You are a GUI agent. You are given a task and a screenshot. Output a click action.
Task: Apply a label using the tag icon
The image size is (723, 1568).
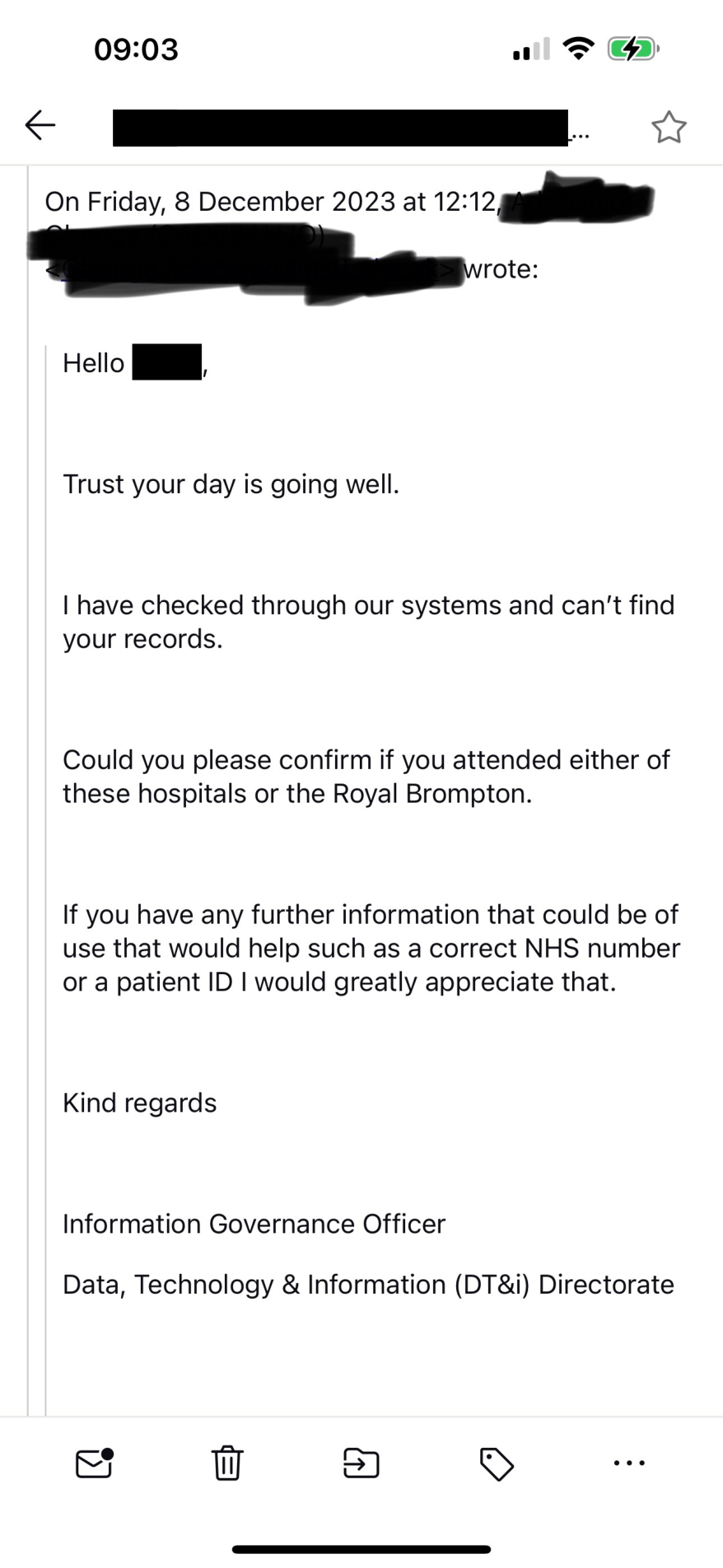point(496,1463)
